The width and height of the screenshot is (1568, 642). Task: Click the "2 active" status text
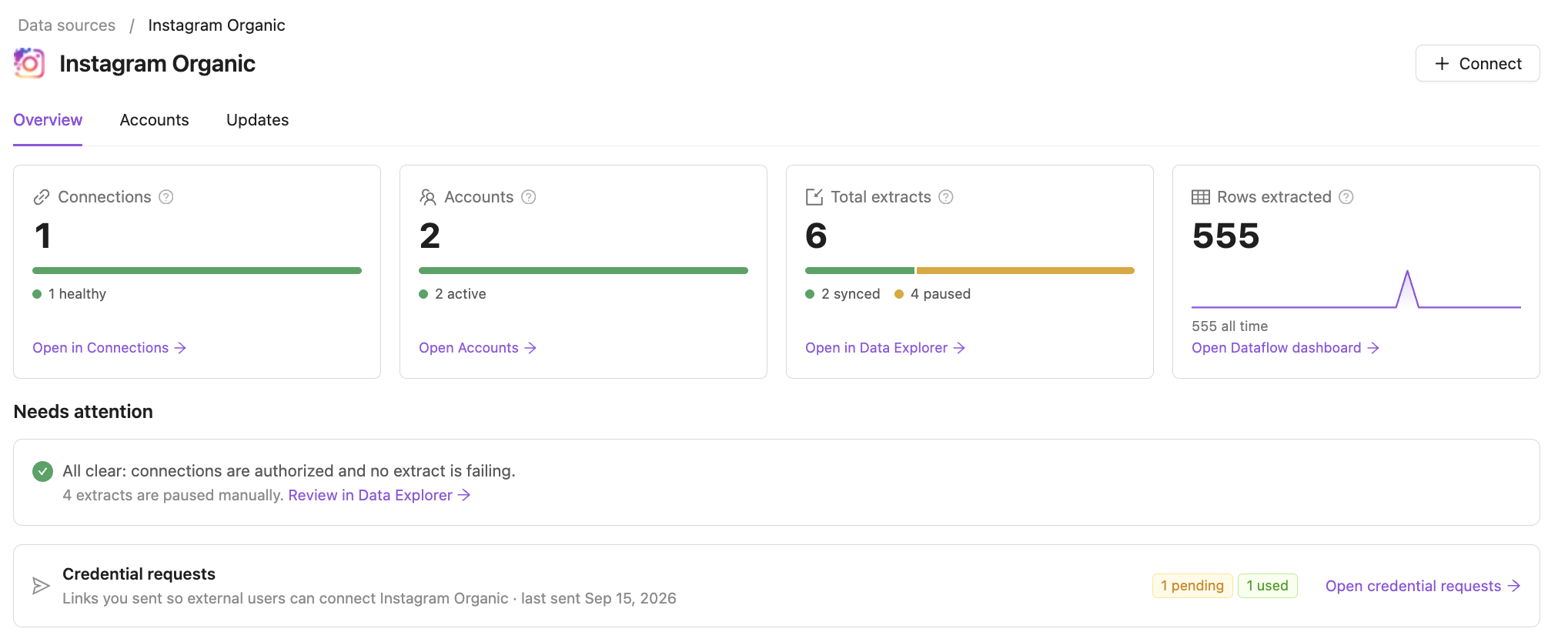(460, 294)
